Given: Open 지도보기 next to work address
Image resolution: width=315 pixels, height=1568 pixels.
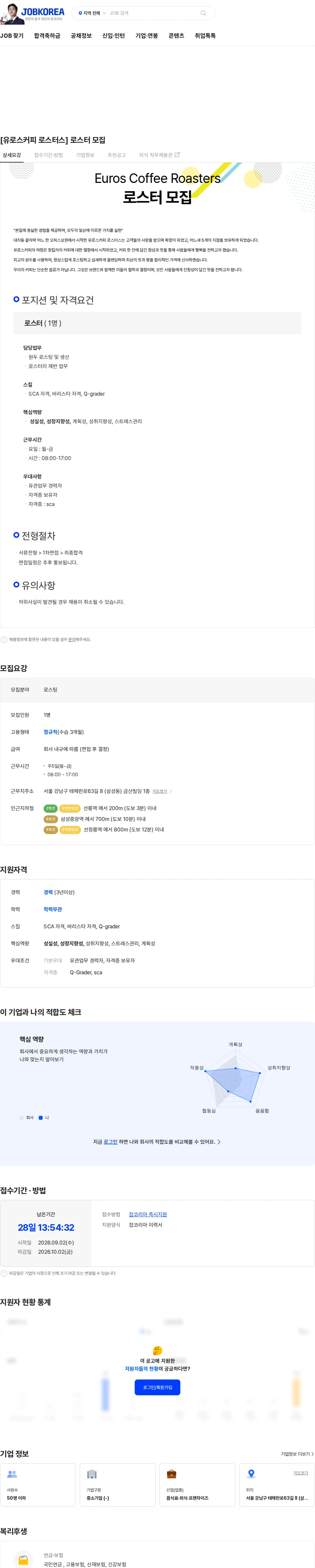Looking at the screenshot, I should tap(159, 791).
